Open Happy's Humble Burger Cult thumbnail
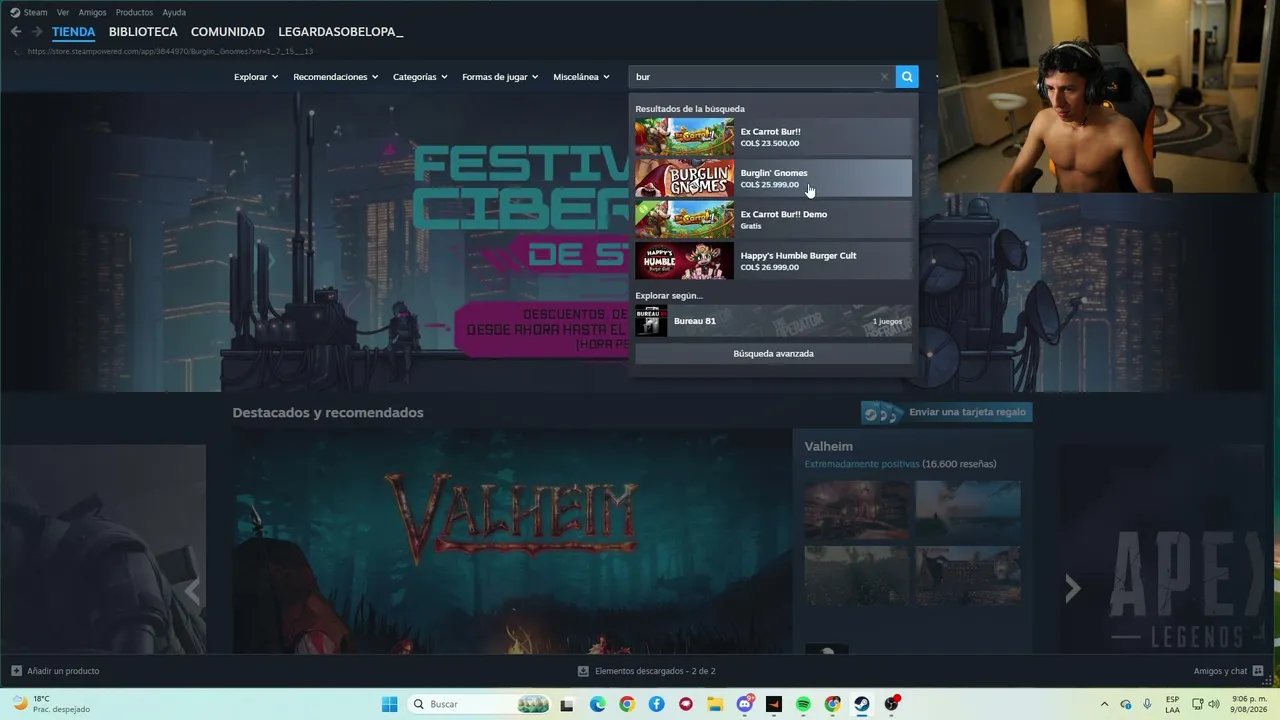1280x720 pixels. pyautogui.click(x=684, y=261)
